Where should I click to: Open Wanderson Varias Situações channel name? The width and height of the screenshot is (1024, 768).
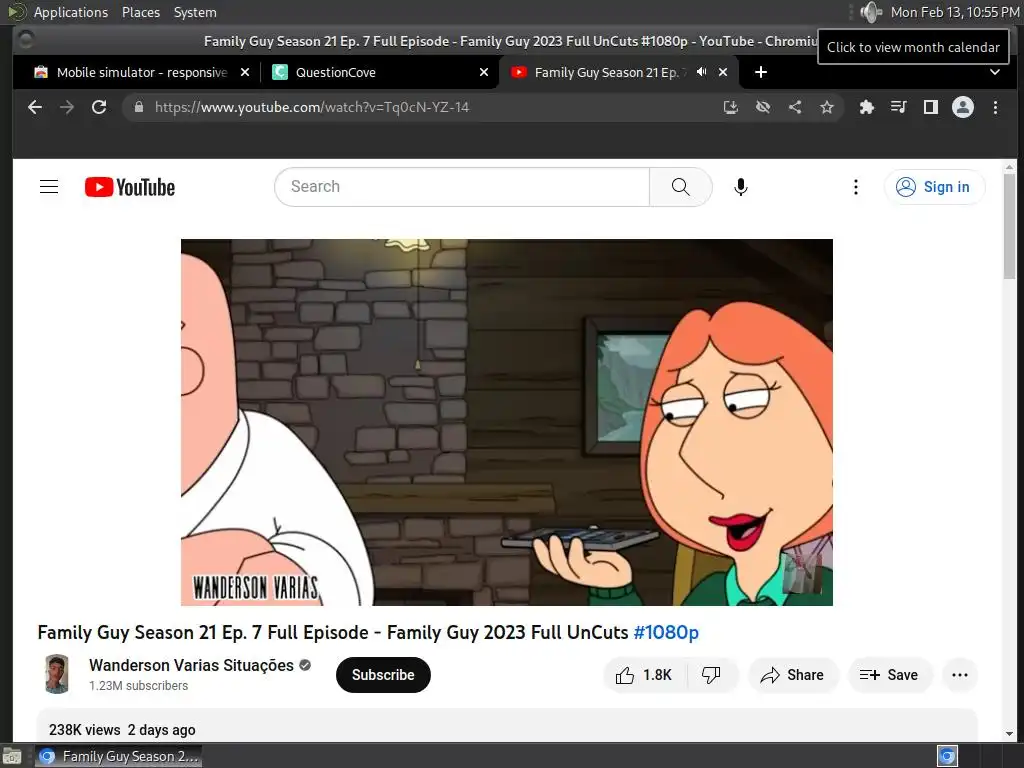(x=191, y=665)
